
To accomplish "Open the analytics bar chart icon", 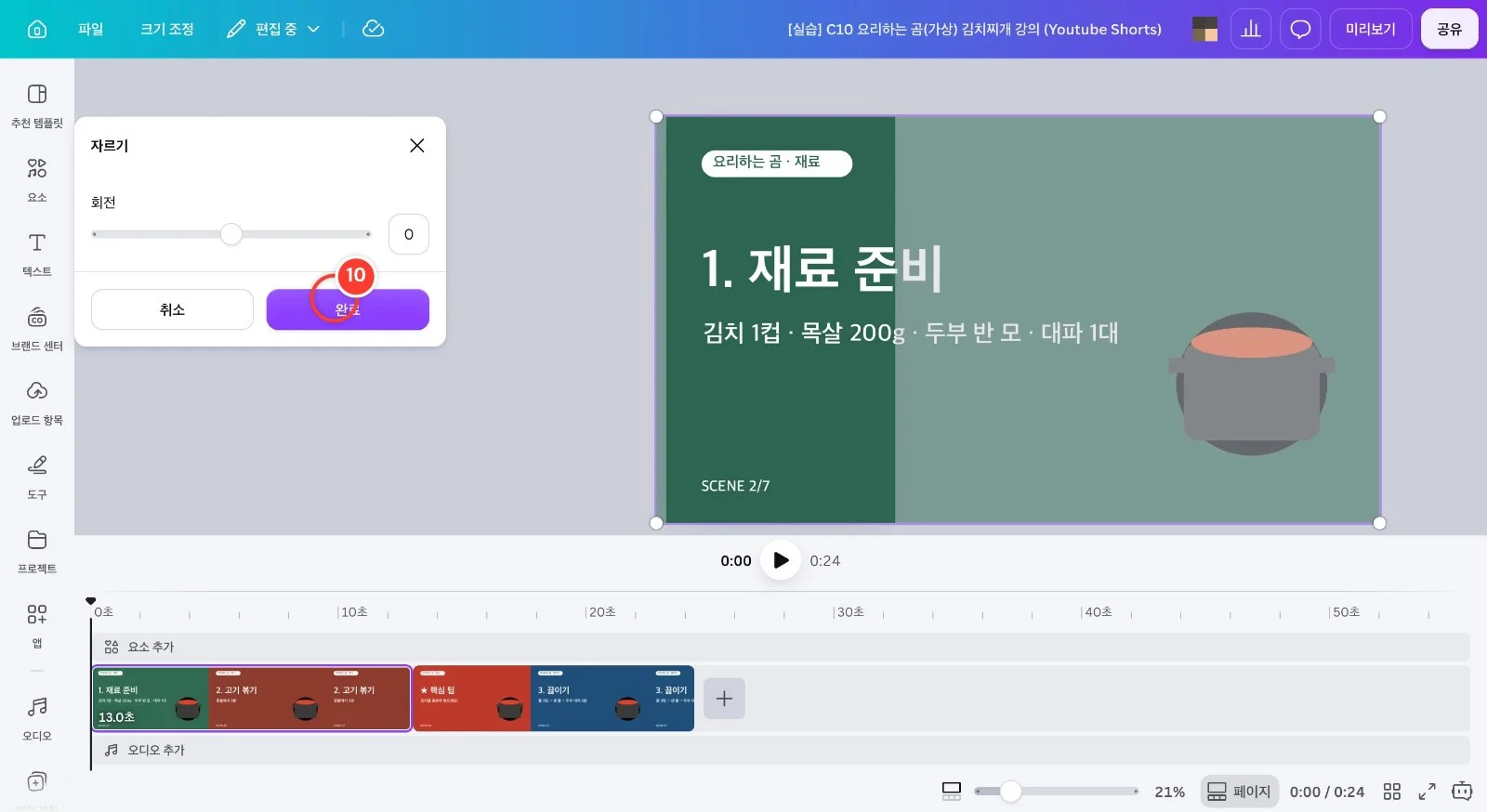I will (1251, 29).
